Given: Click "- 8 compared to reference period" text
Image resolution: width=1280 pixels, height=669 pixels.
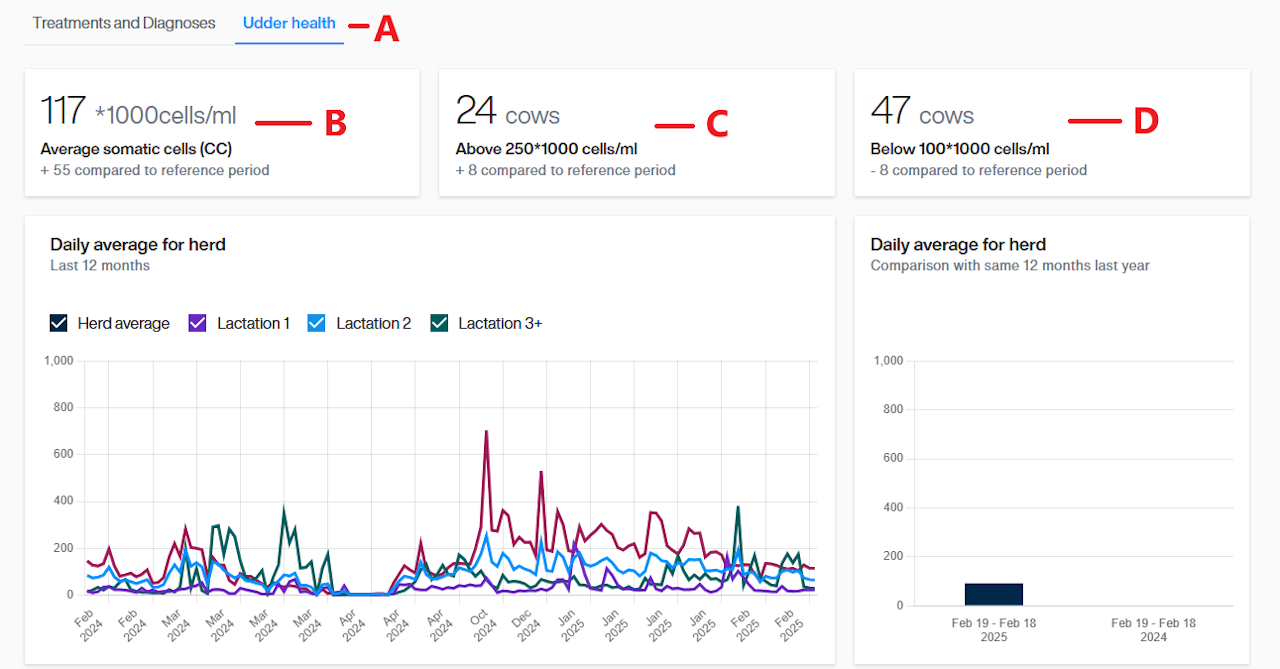Looking at the screenshot, I should coord(979,170).
